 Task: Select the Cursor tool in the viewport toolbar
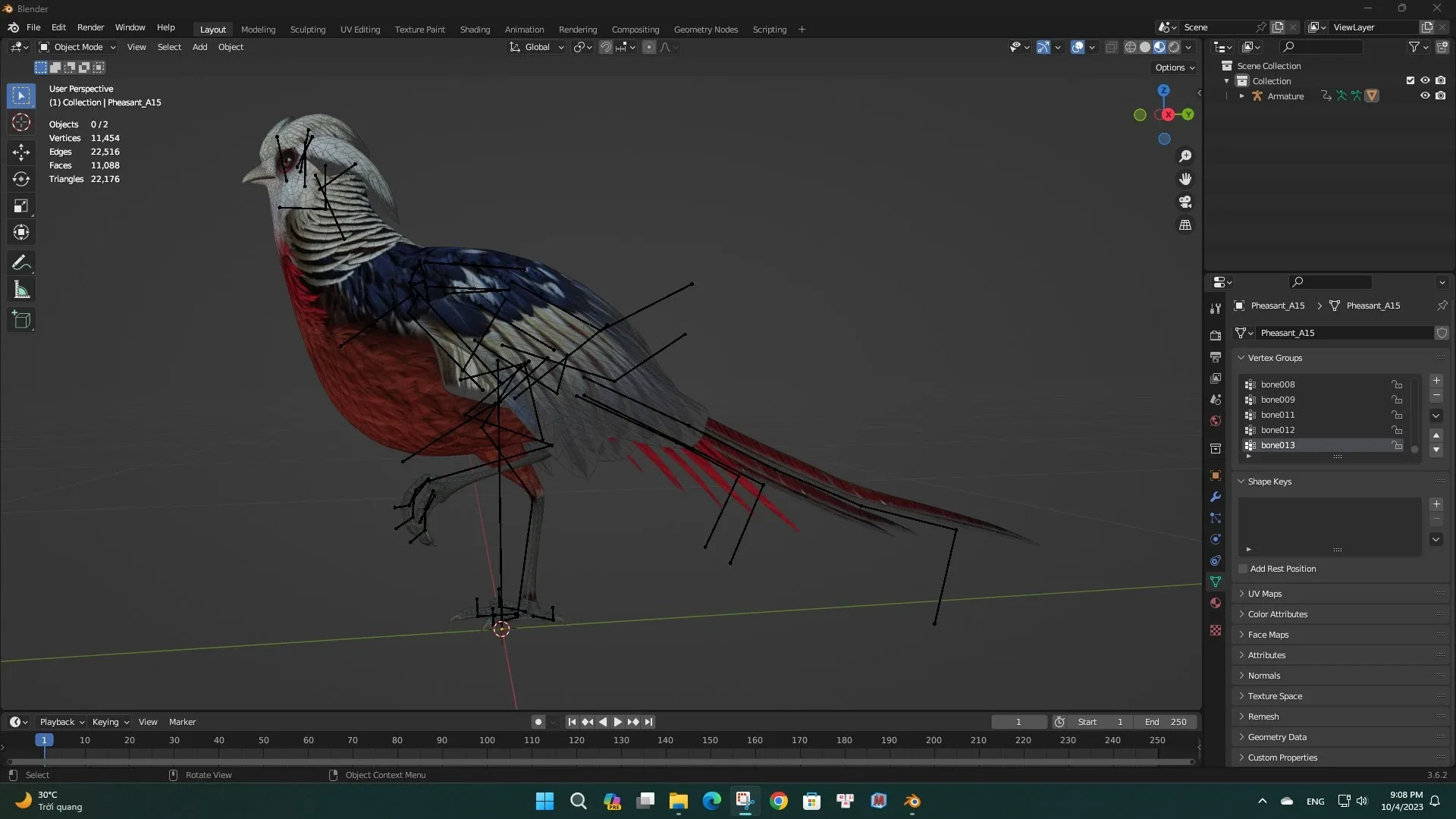click(21, 123)
